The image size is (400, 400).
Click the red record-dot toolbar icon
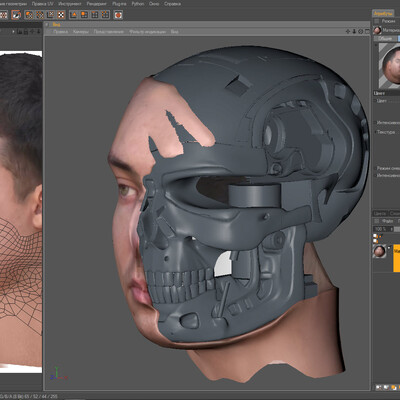(x=118, y=15)
